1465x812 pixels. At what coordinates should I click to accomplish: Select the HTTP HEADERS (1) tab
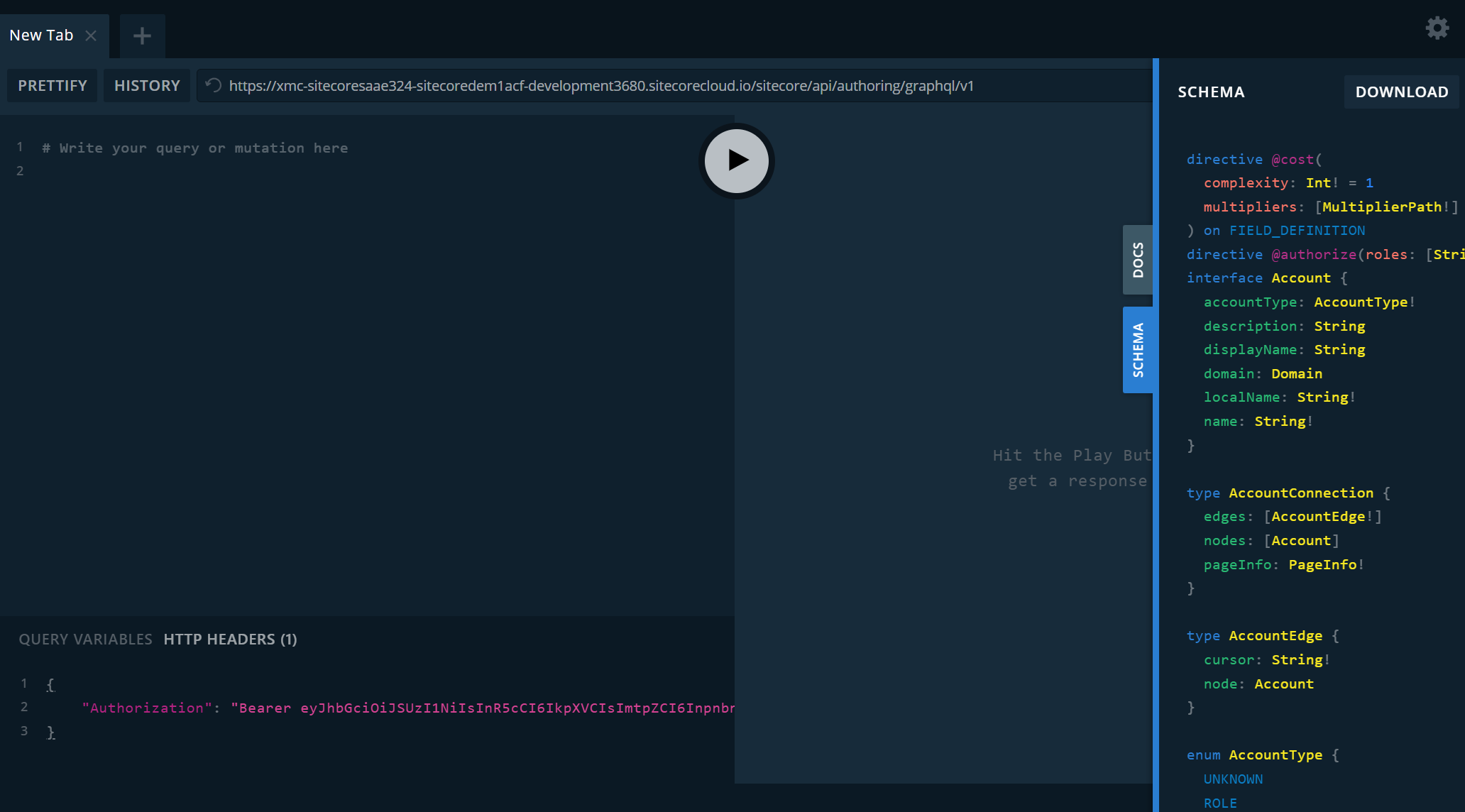230,640
